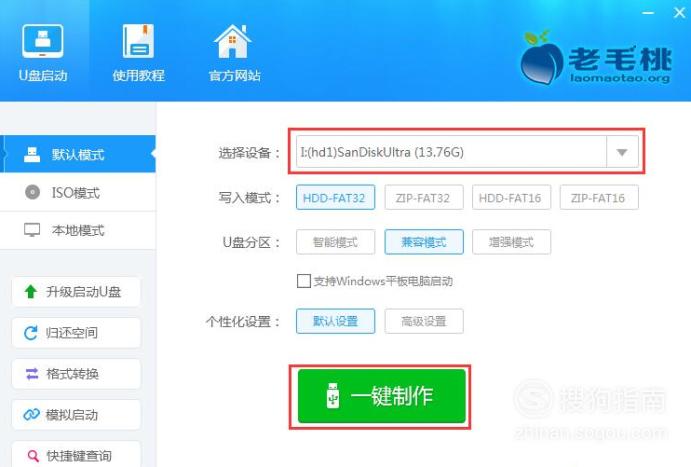Select ZIP-FAT32 write mode
Screen dimensions: 691x467
coord(424,197)
